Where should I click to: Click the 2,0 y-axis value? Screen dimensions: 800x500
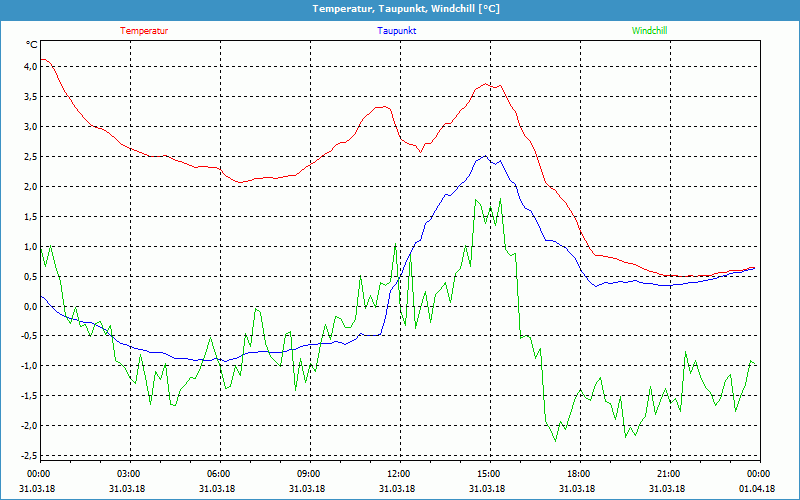point(31,186)
